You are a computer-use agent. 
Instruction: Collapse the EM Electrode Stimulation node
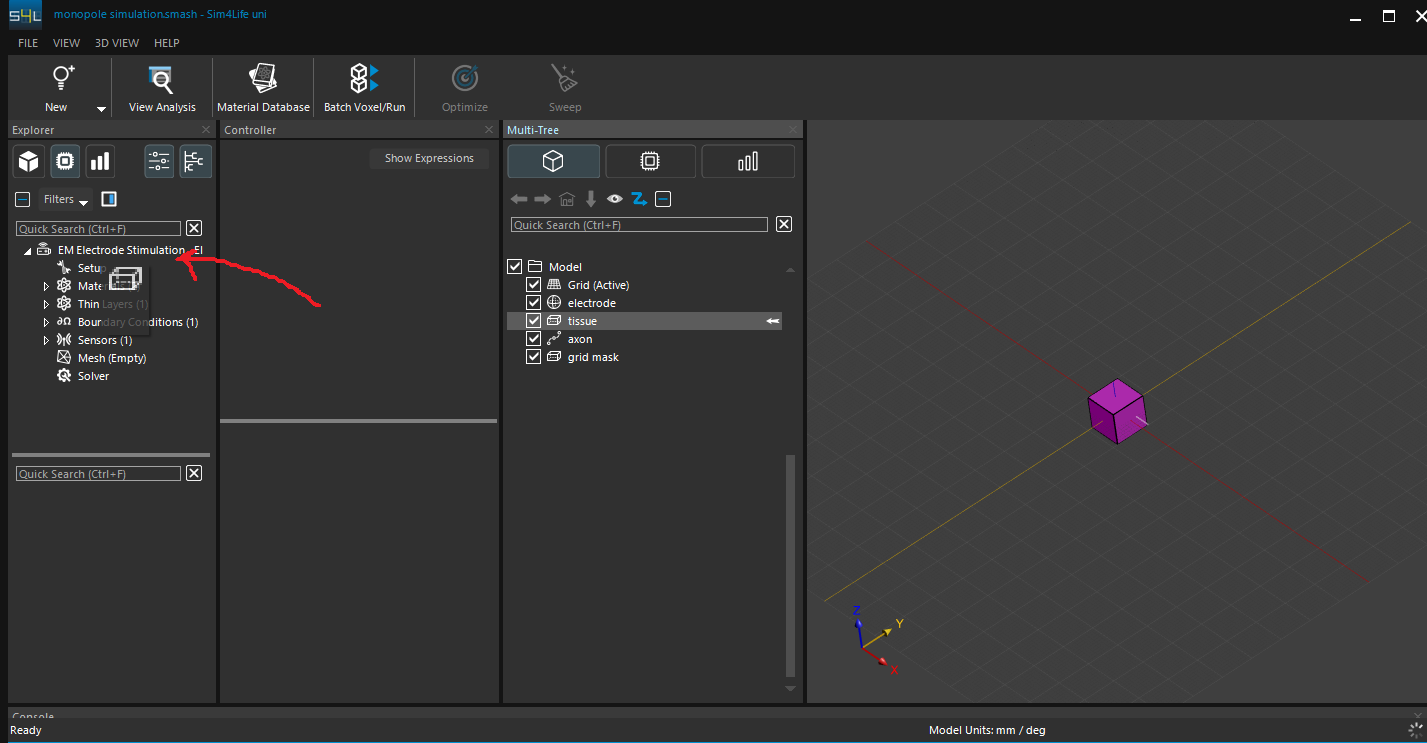tap(28, 251)
